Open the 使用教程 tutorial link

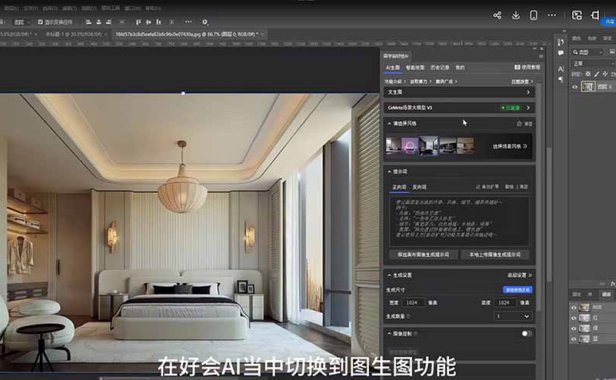527,67
